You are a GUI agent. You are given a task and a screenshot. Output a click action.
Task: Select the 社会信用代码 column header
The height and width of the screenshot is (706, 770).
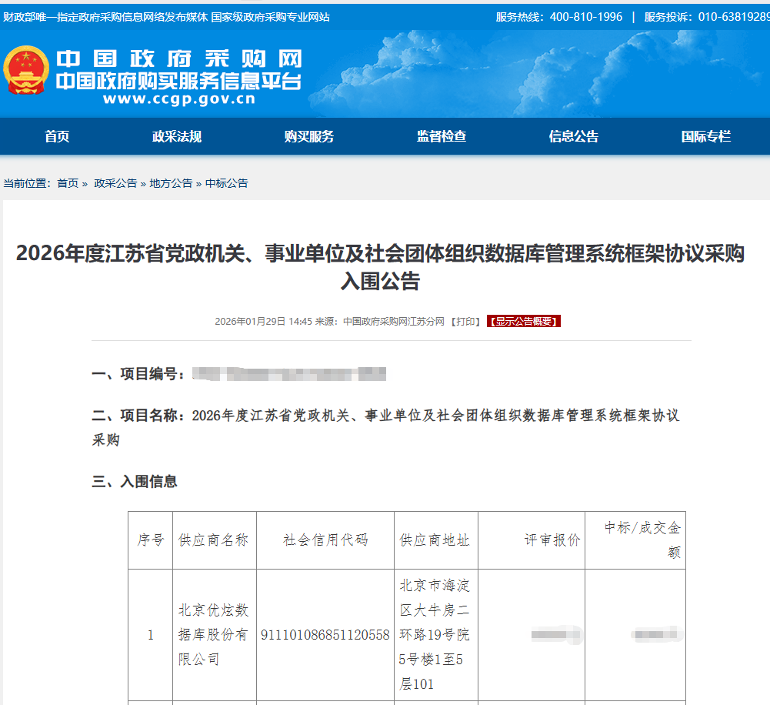point(325,540)
